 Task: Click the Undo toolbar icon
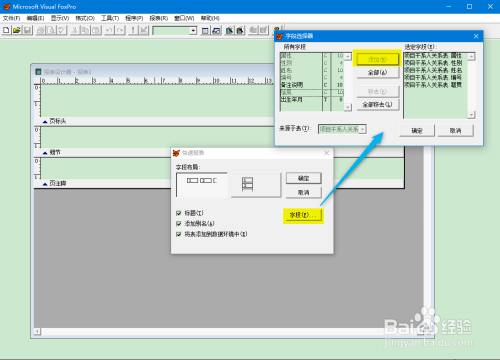tap(109, 30)
